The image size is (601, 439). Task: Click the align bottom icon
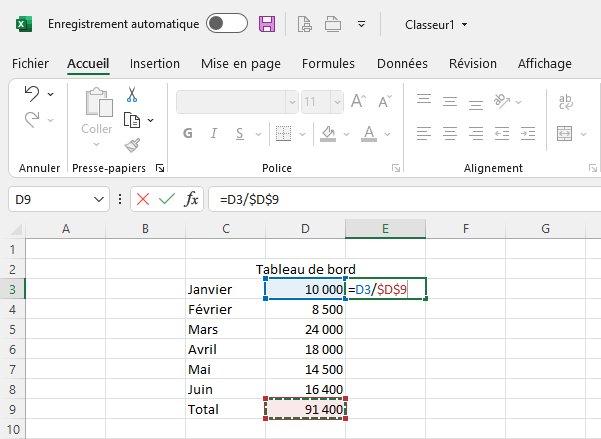click(476, 104)
